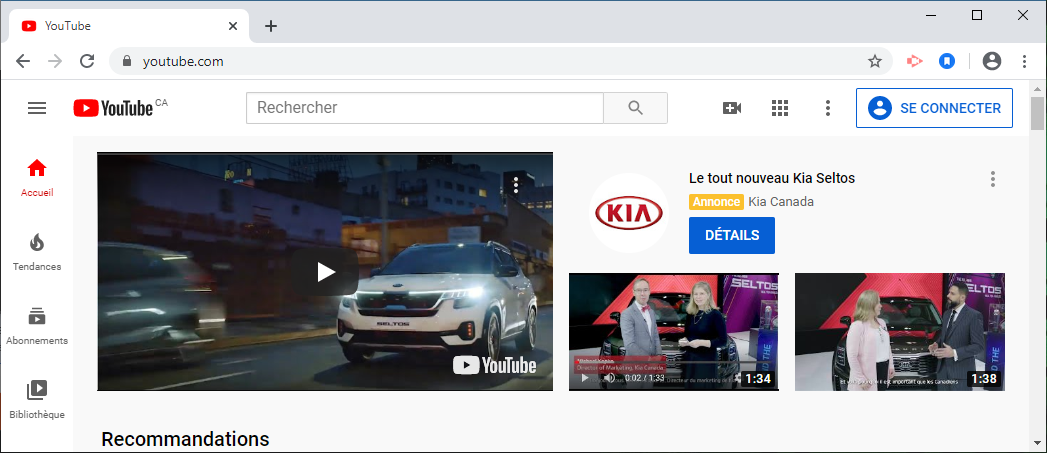Reload the page

[87, 61]
